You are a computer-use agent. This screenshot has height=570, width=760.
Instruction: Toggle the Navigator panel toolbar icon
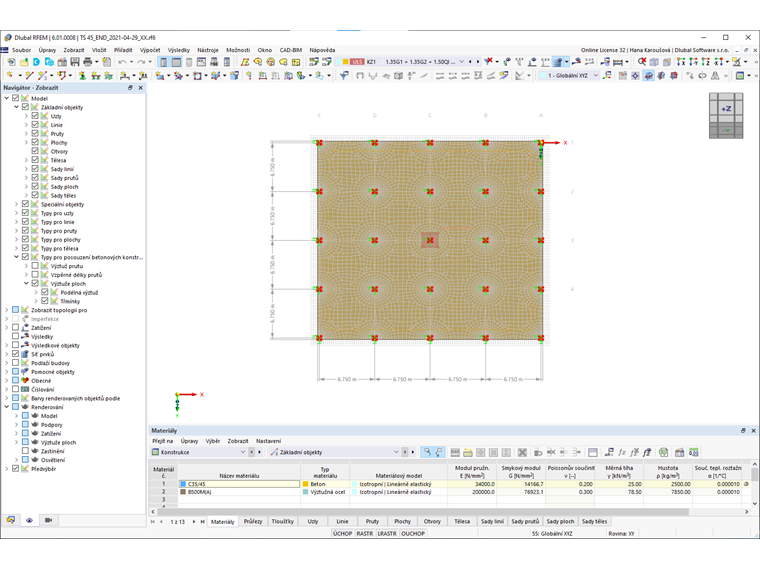(x=163, y=62)
